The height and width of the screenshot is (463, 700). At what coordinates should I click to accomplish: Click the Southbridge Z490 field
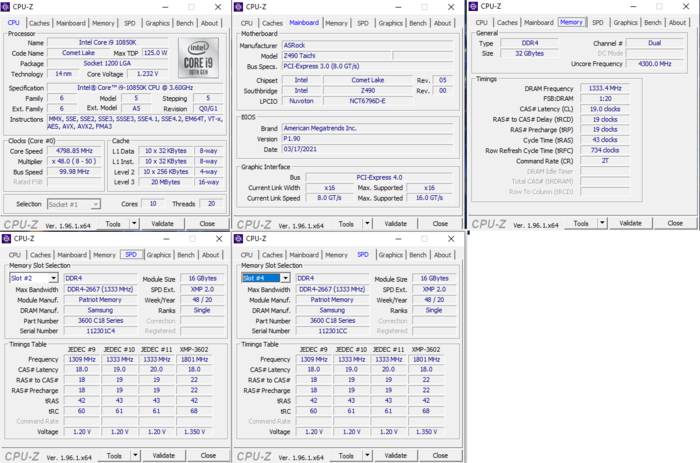click(x=368, y=91)
